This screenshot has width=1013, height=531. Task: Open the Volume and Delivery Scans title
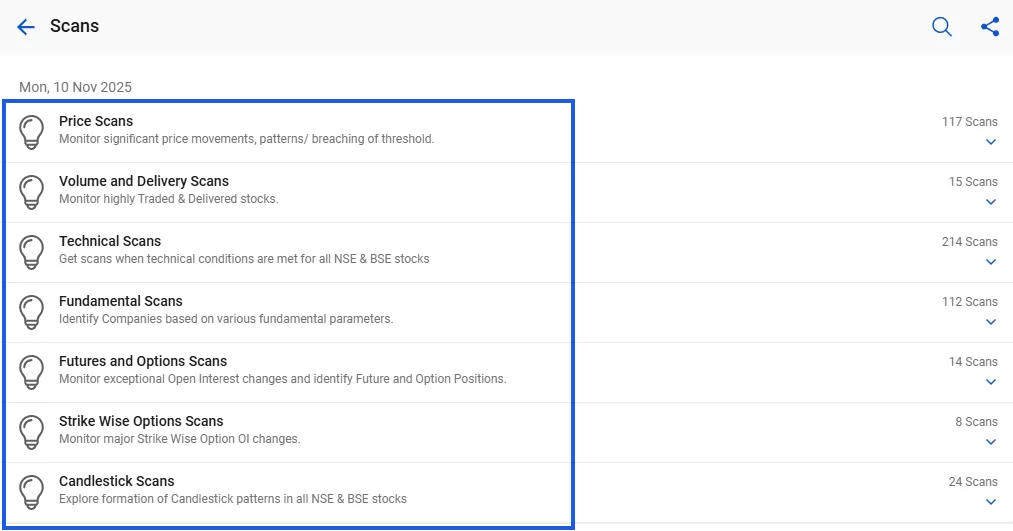[x=144, y=181]
